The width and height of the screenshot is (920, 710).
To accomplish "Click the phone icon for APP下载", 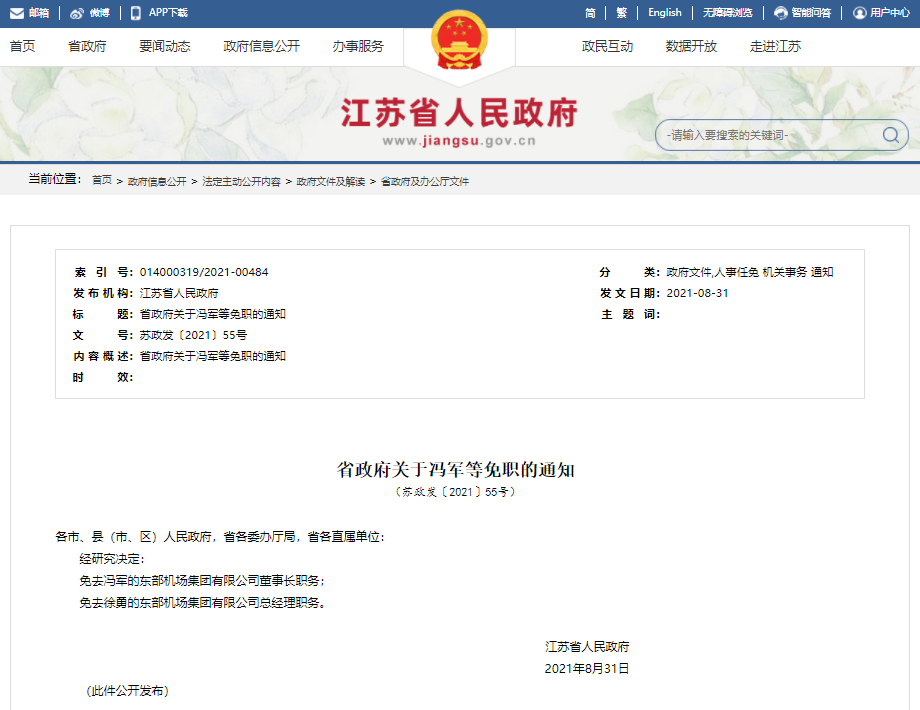I will (135, 13).
